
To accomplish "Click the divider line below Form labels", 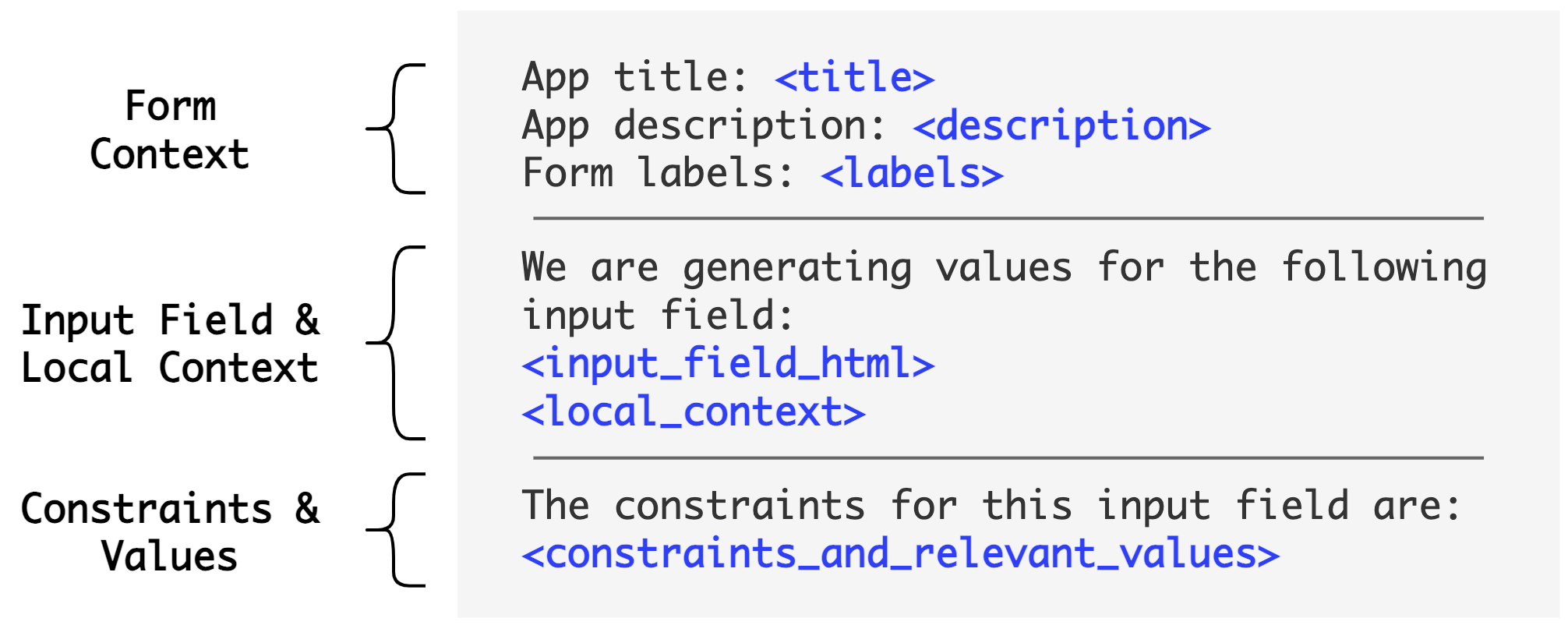I will point(1008,219).
